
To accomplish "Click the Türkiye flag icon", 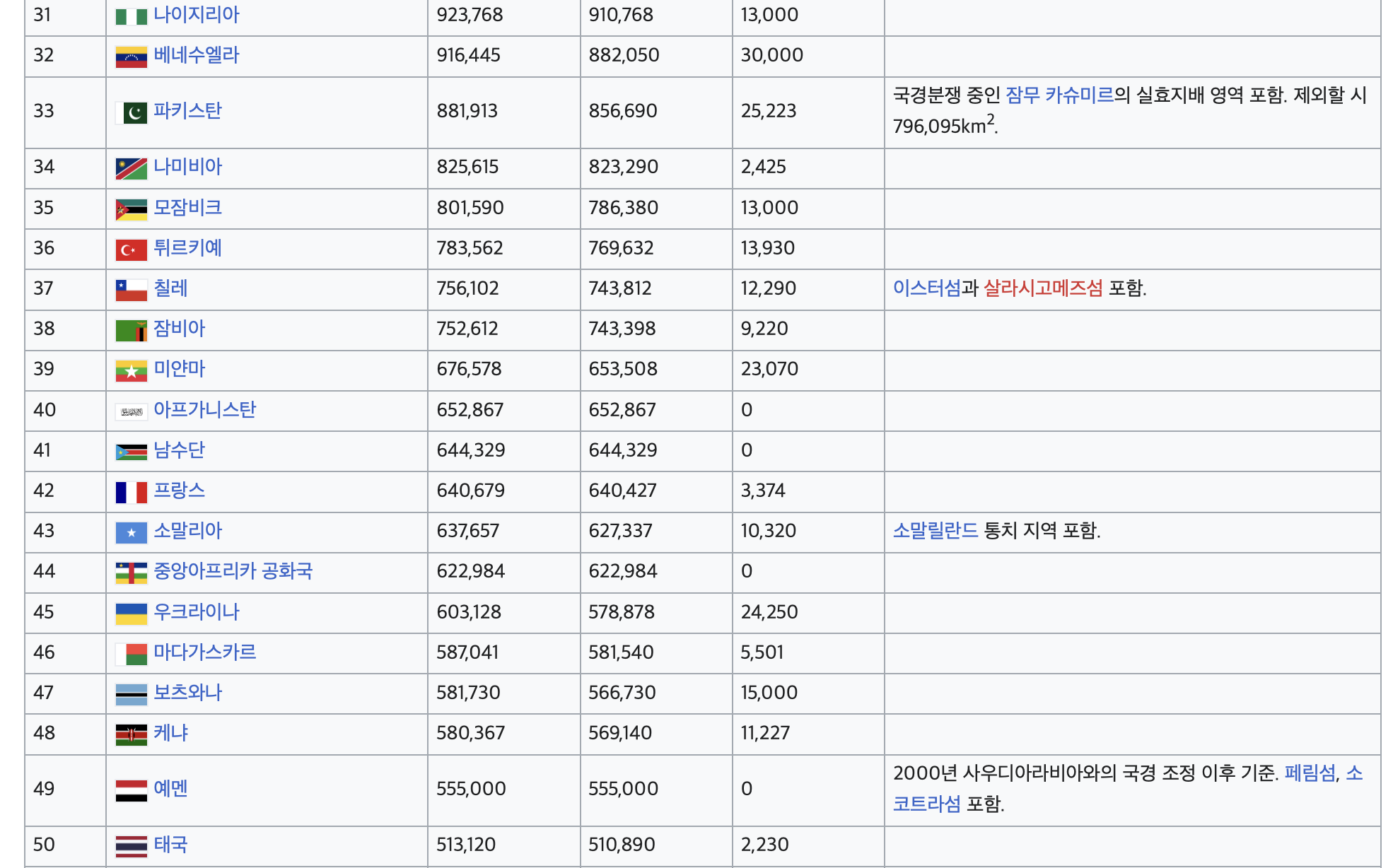I will [x=131, y=250].
